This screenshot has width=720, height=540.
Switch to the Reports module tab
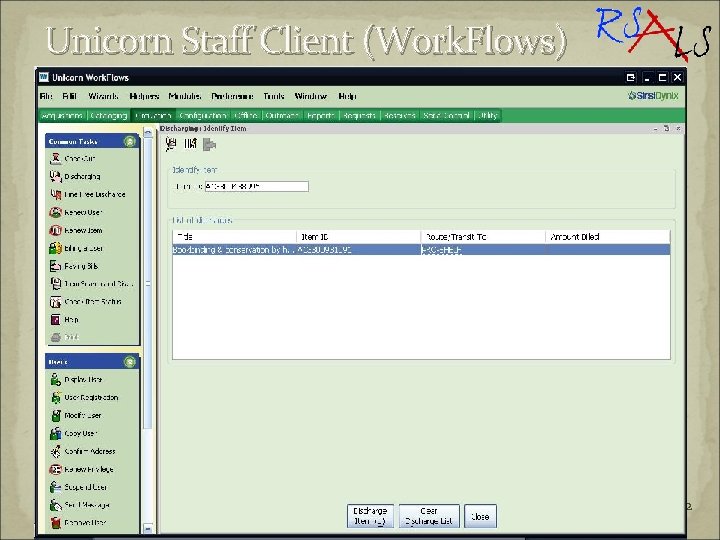[321, 116]
